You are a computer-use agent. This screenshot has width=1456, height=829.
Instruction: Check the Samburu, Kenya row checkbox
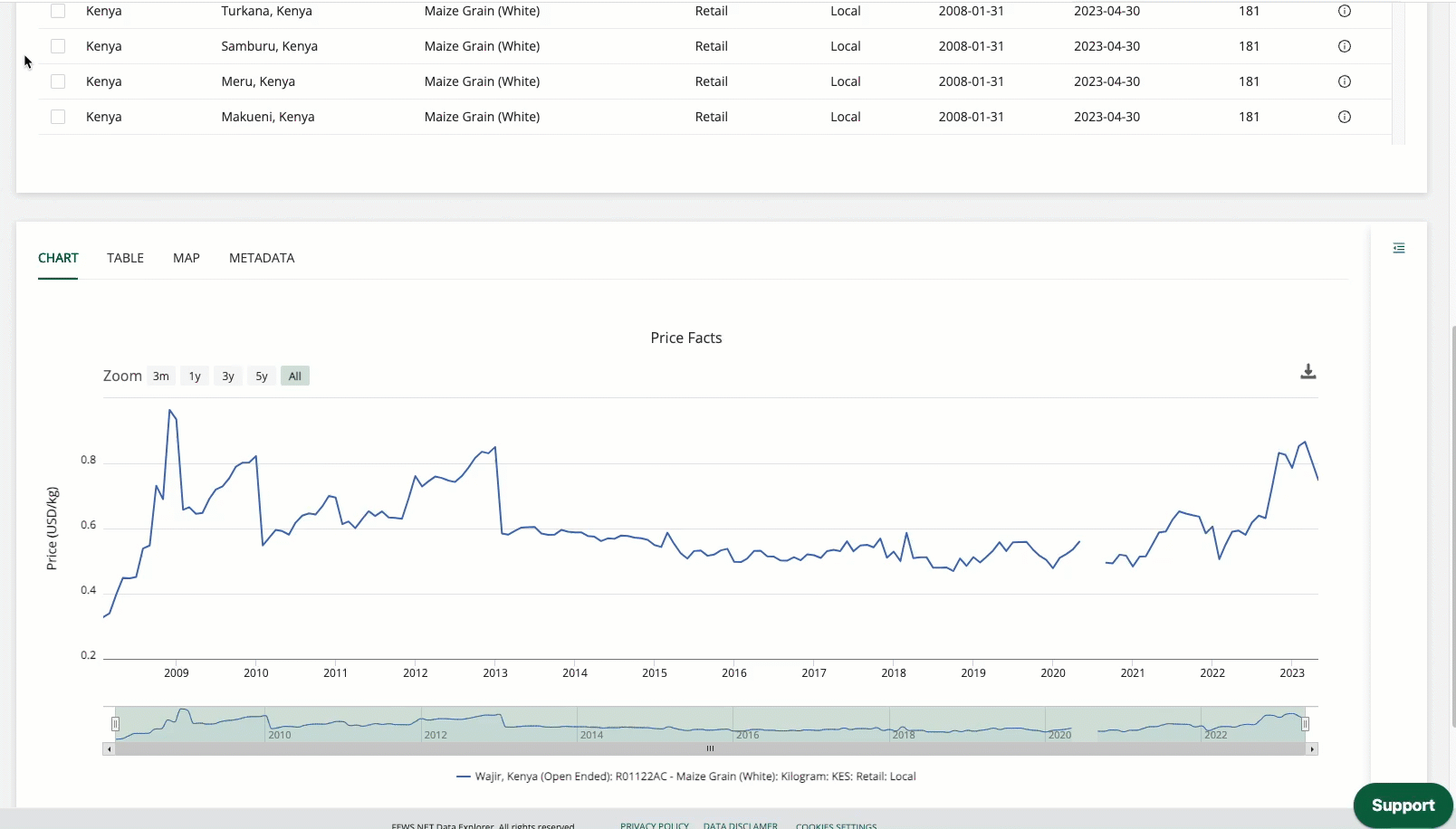(x=58, y=45)
